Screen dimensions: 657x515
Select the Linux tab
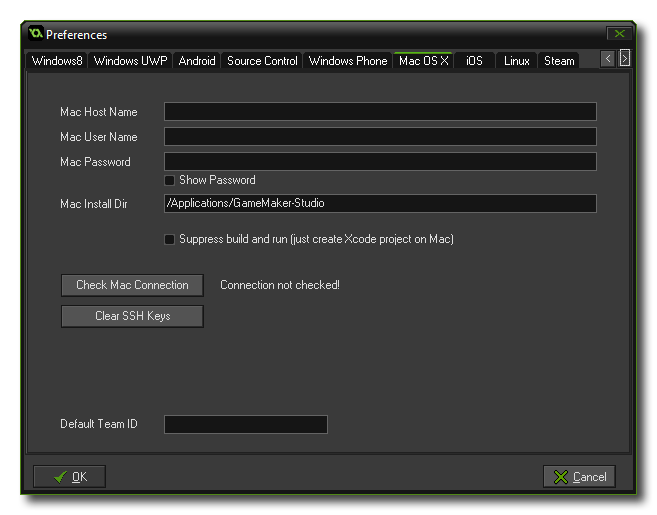(516, 61)
